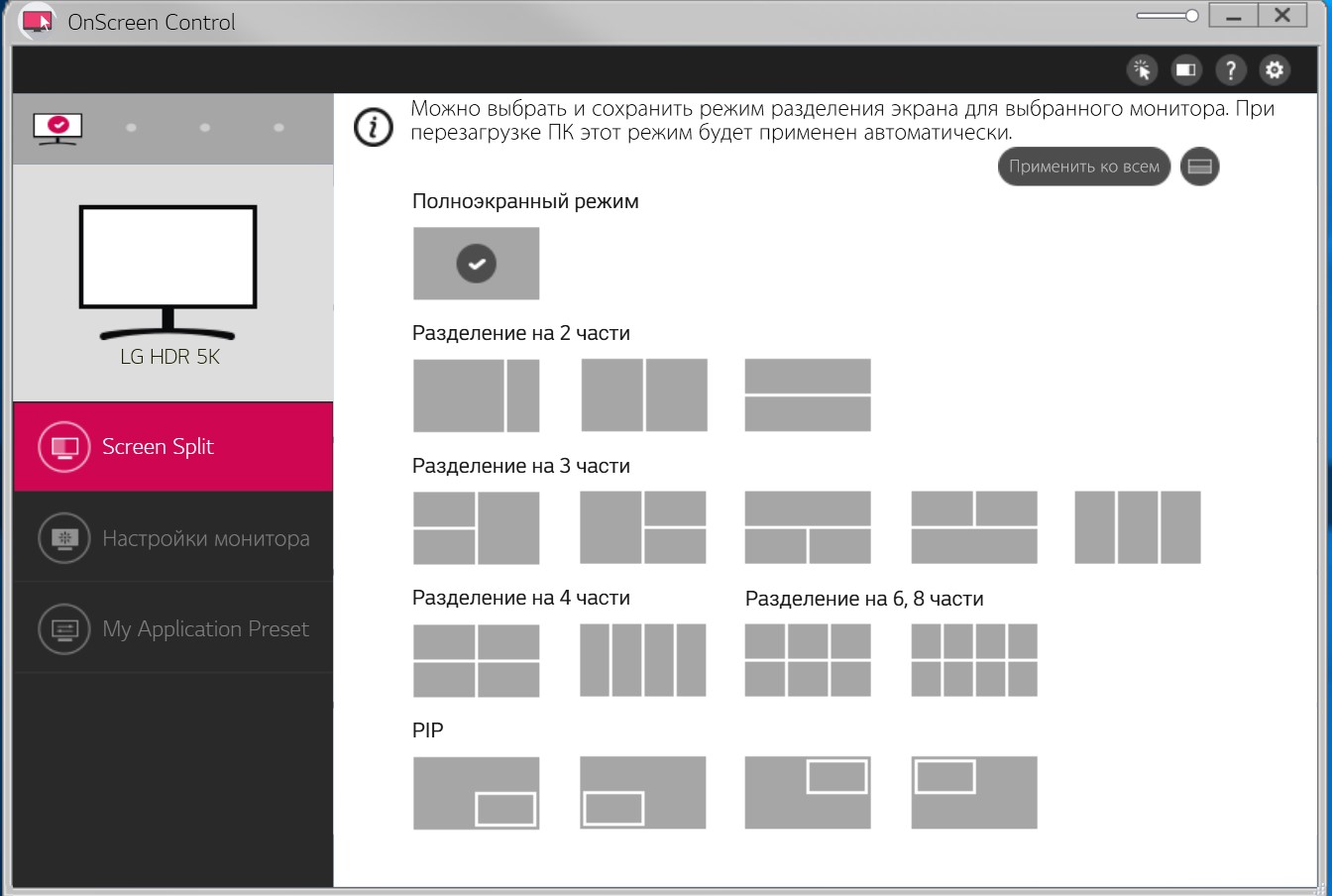Open My Application Preset section
This screenshot has height=896, width=1332.
pos(173,629)
